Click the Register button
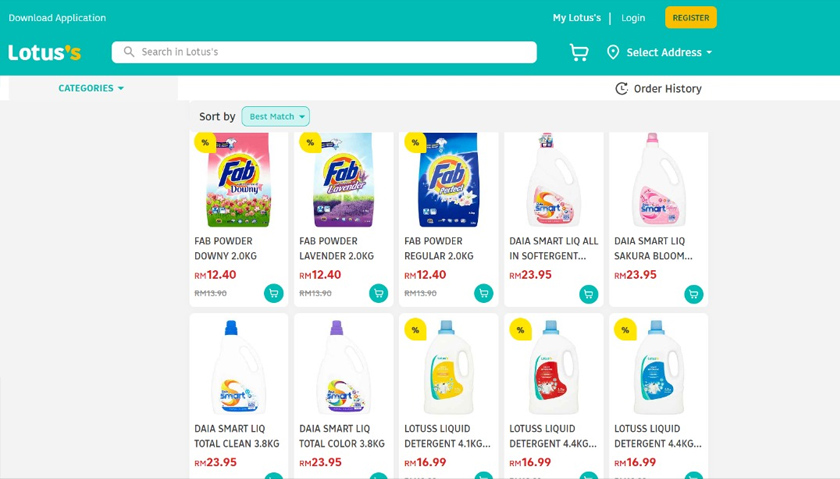The width and height of the screenshot is (840, 479). point(690,18)
